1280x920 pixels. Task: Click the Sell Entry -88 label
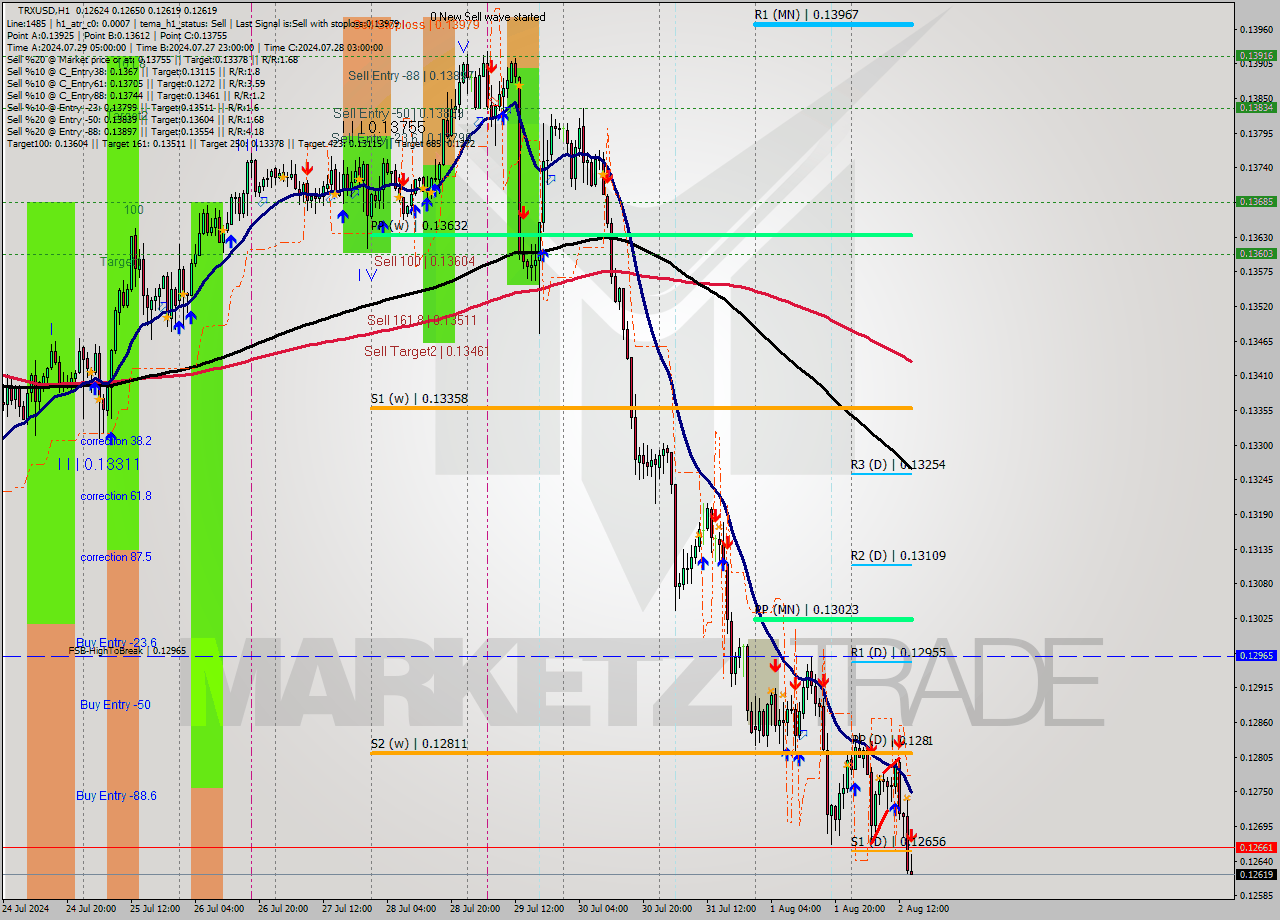(x=409, y=76)
